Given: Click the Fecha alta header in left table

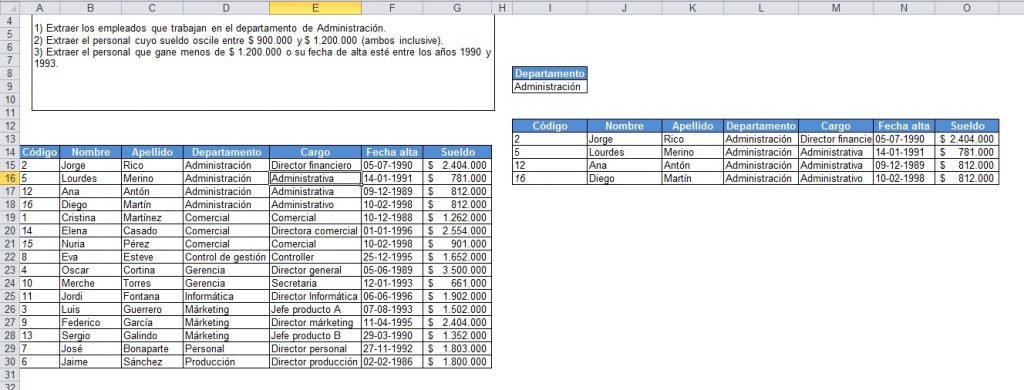Looking at the screenshot, I should [392, 152].
